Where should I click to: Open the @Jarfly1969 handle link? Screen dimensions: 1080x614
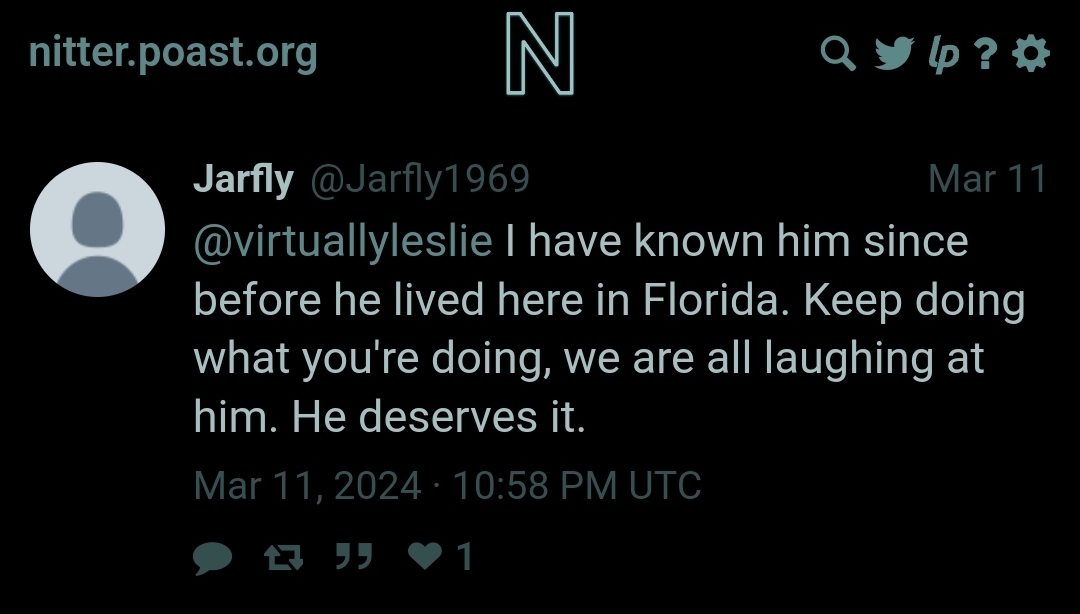pos(420,179)
